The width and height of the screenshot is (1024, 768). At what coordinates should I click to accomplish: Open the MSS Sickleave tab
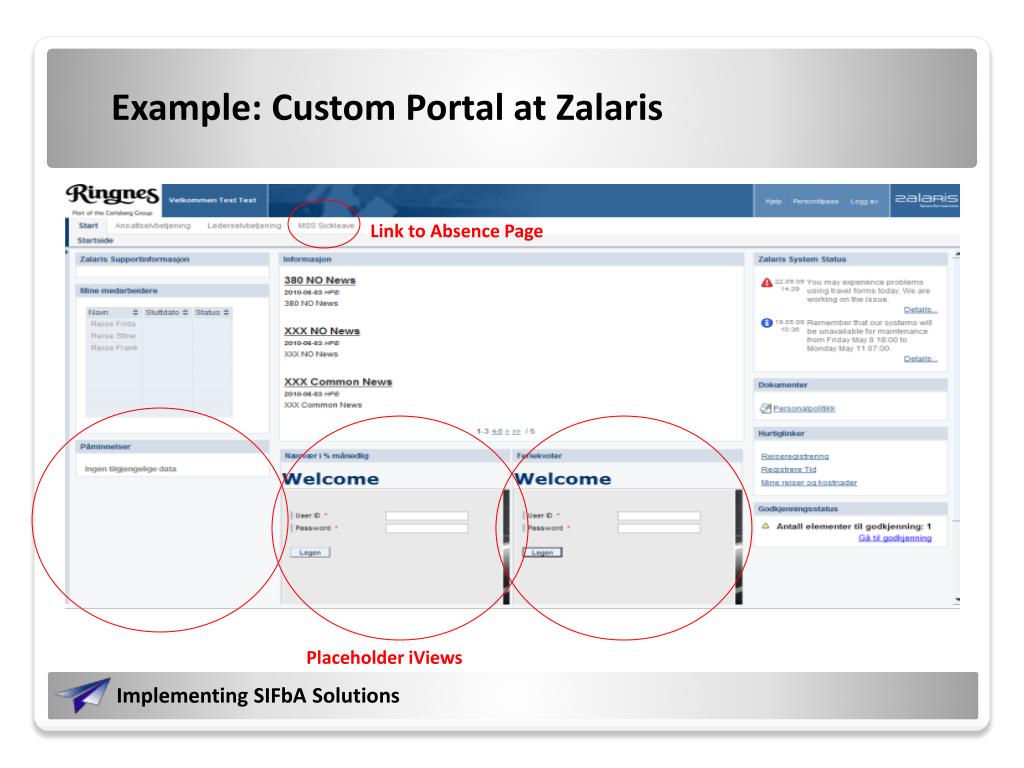pos(326,225)
